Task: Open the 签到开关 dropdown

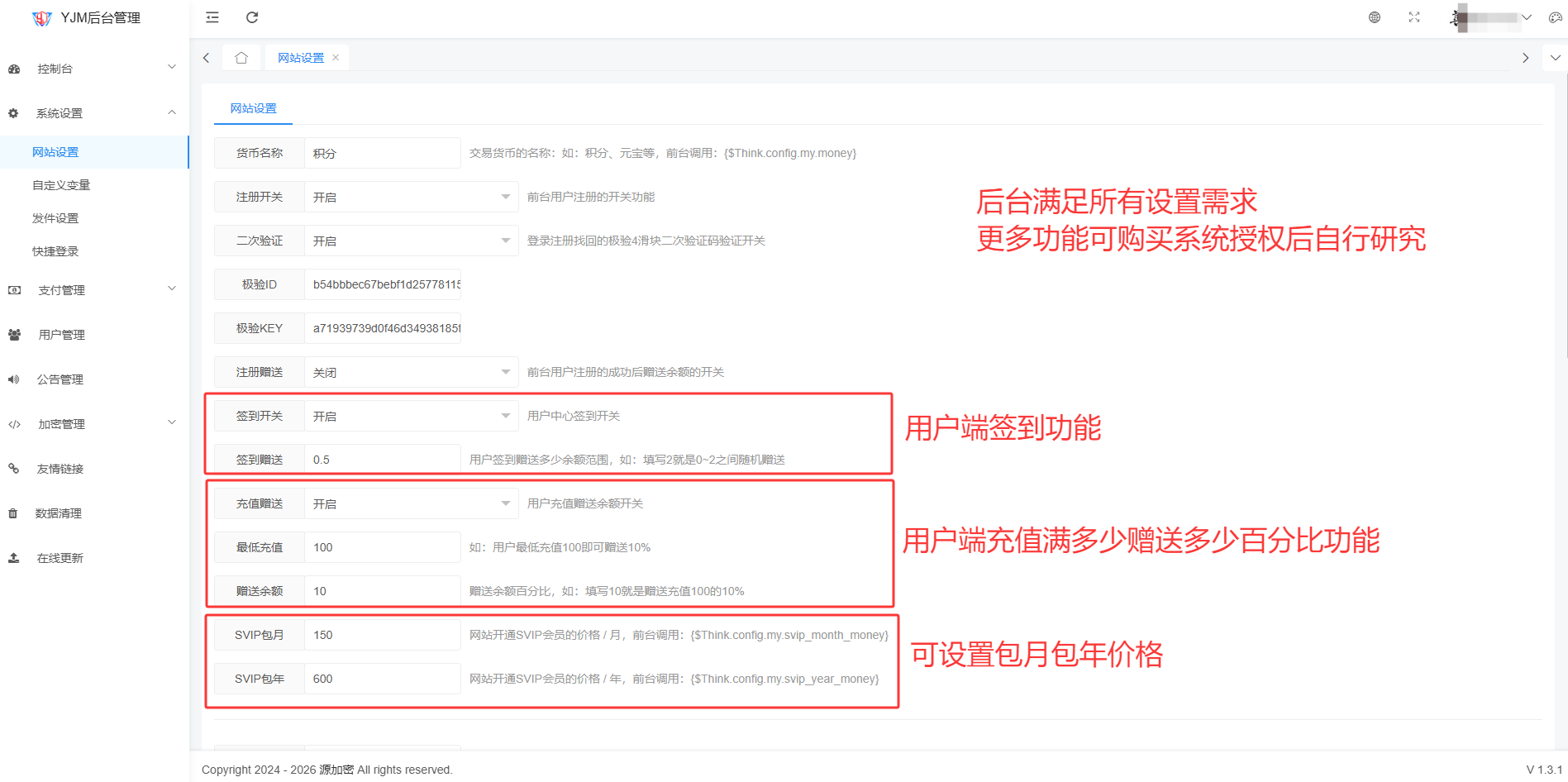Action: 411,417
